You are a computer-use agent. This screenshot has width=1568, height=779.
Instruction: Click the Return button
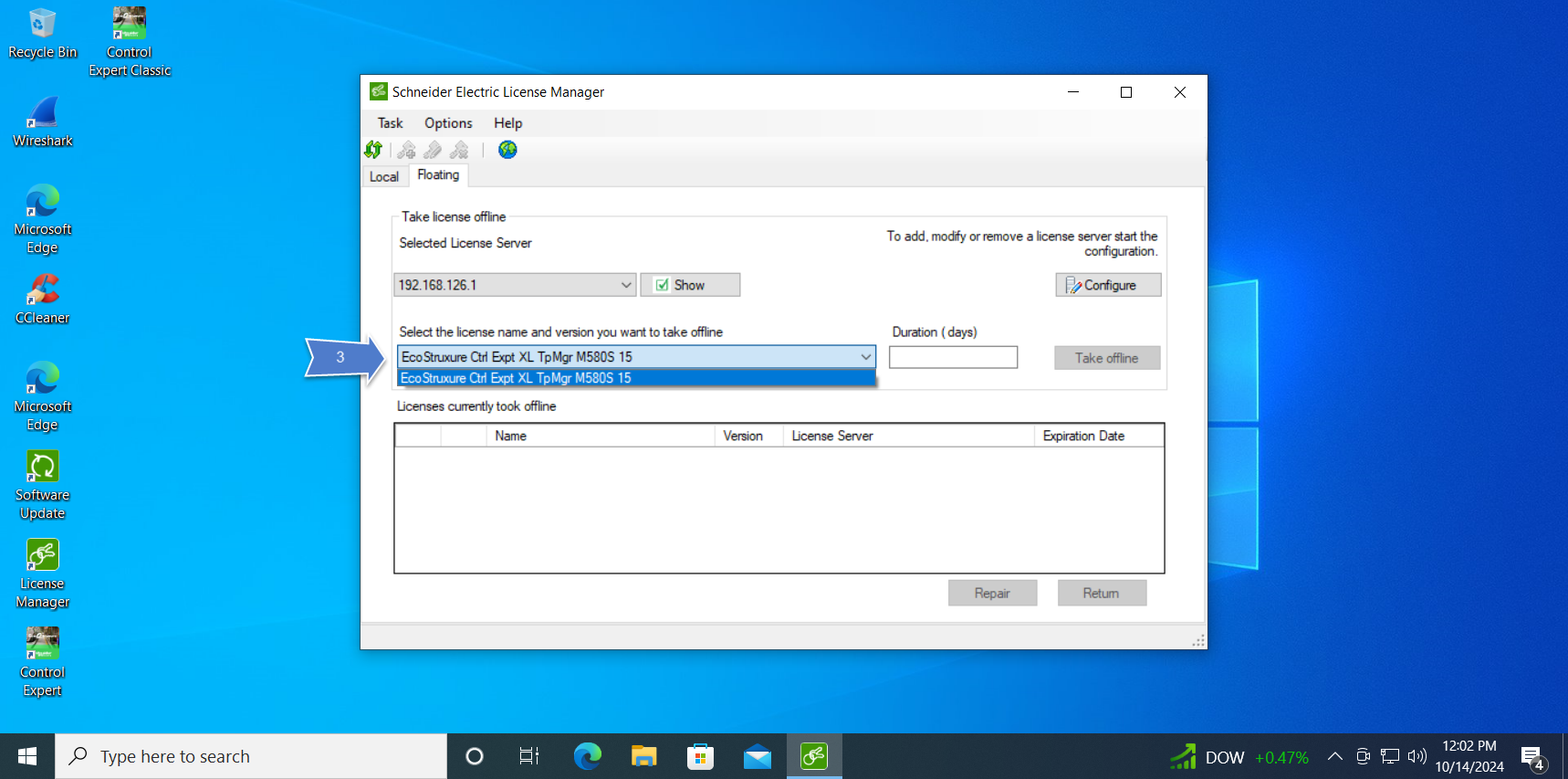pos(1102,594)
